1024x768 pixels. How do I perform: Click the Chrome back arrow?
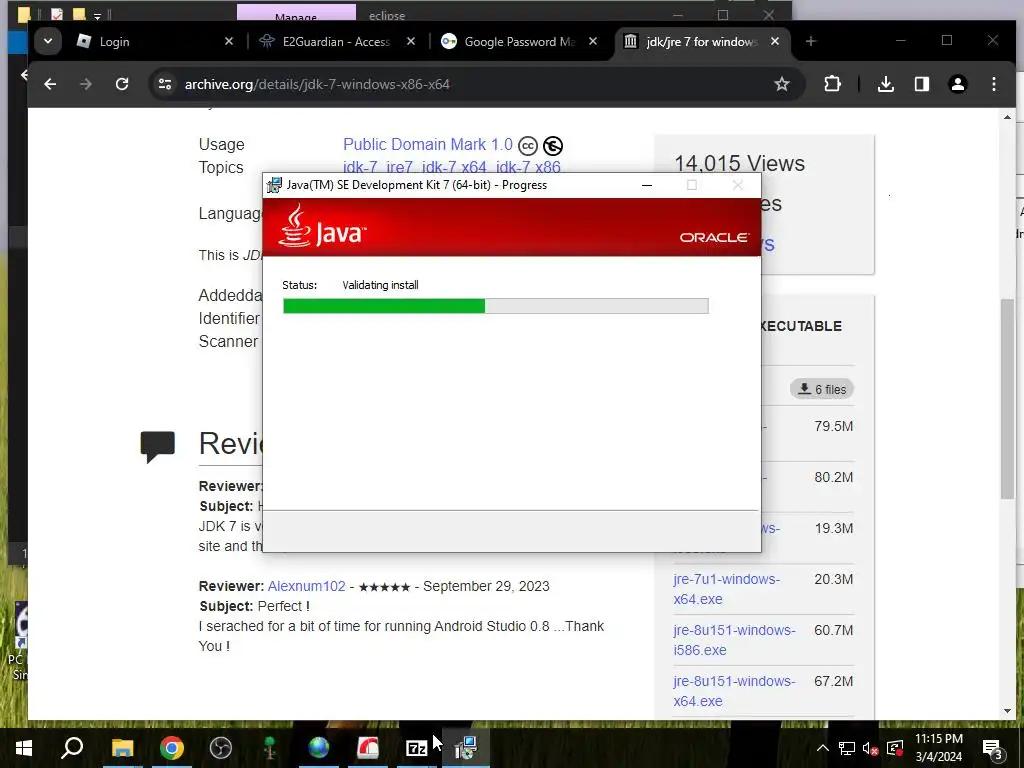tap(50, 84)
